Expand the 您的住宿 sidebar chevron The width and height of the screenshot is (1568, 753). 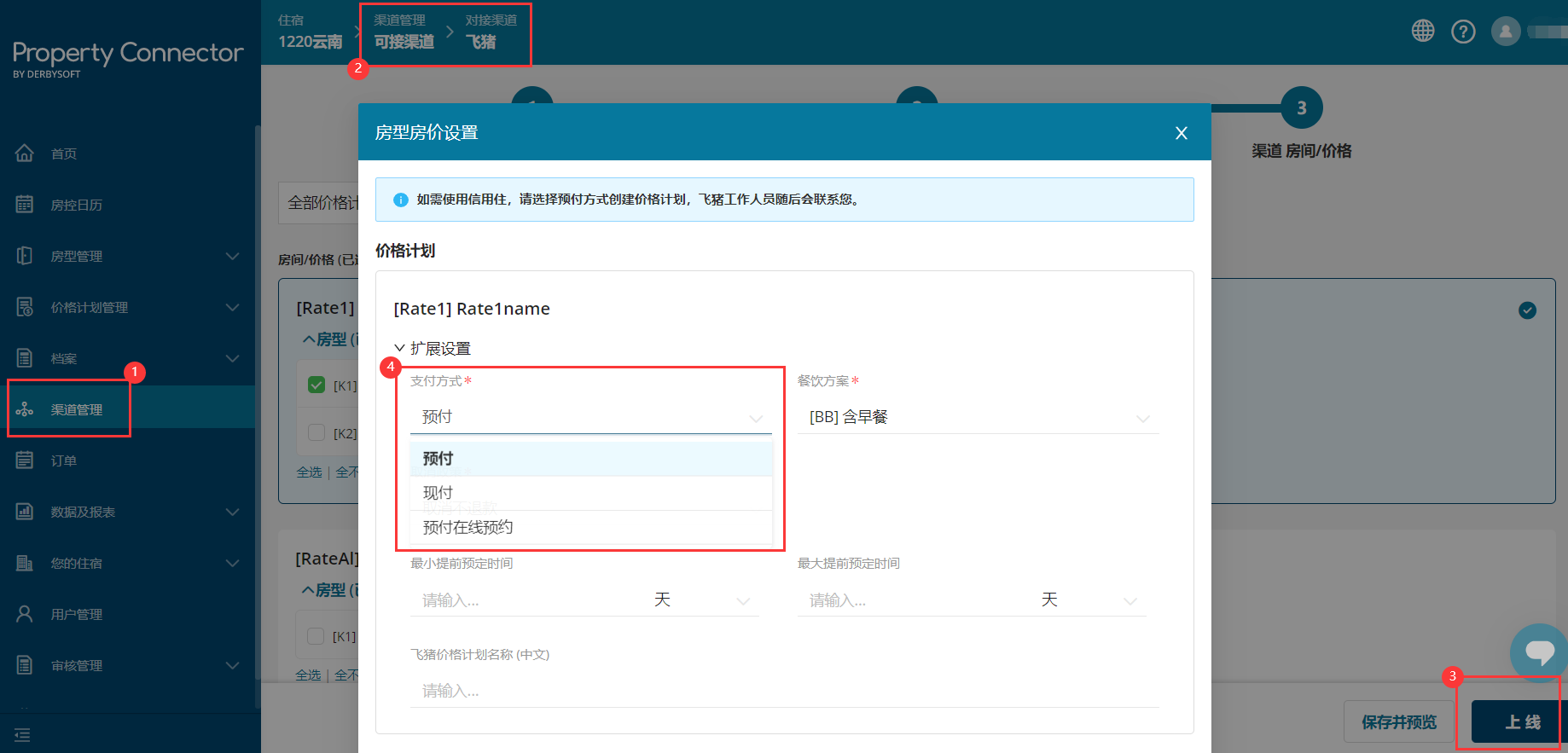pos(232,563)
